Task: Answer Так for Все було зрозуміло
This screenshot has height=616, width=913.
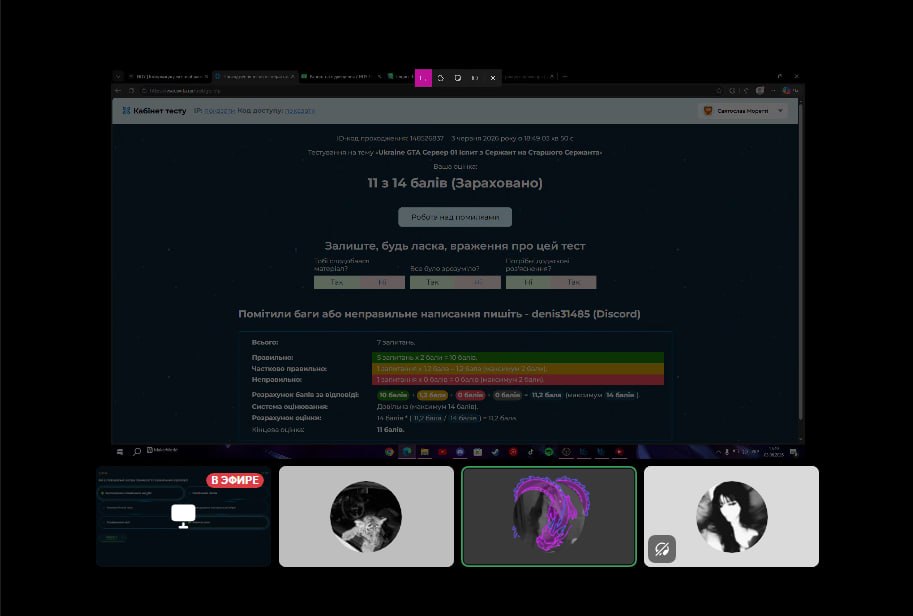Action: 433,282
